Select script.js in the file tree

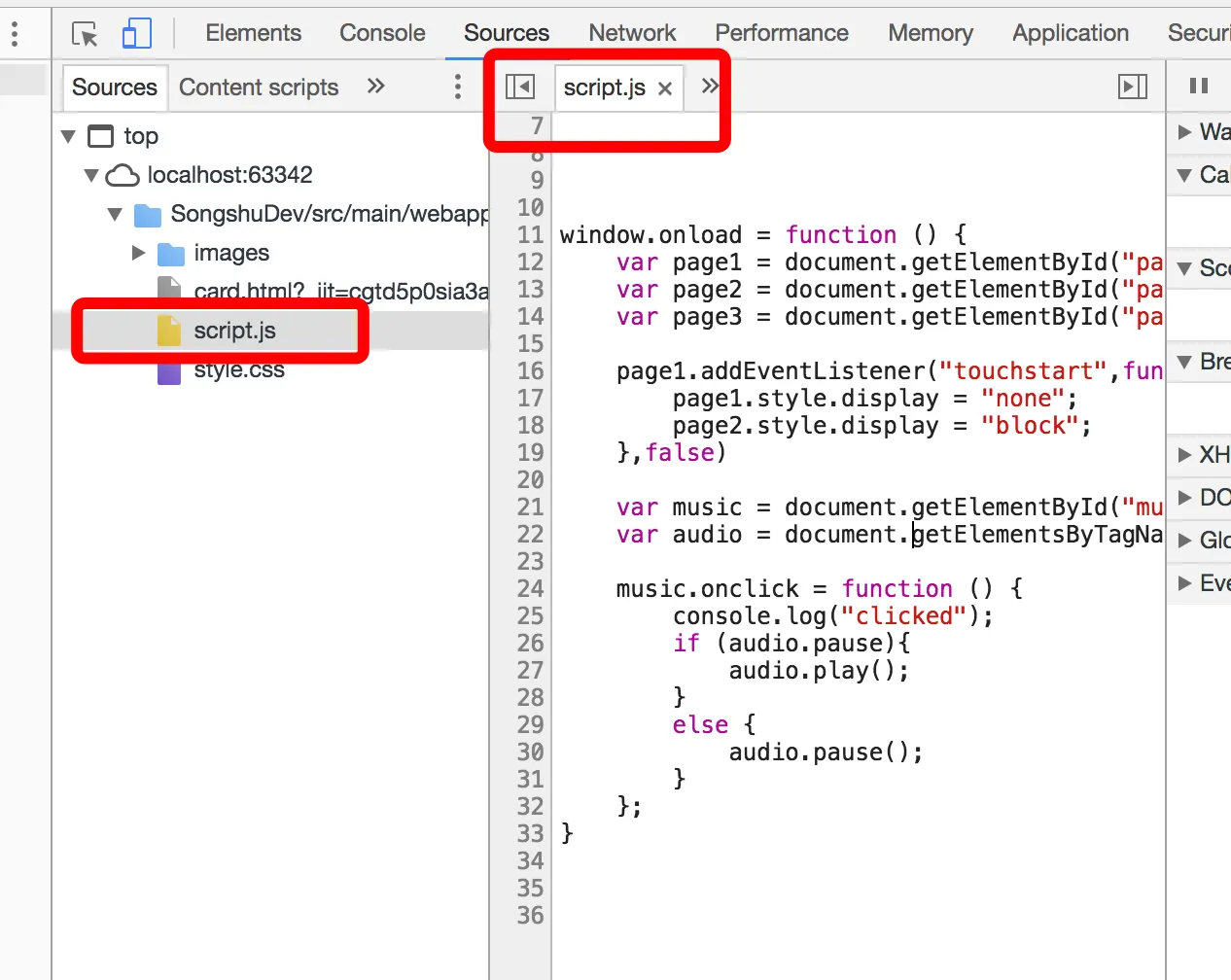[234, 331]
